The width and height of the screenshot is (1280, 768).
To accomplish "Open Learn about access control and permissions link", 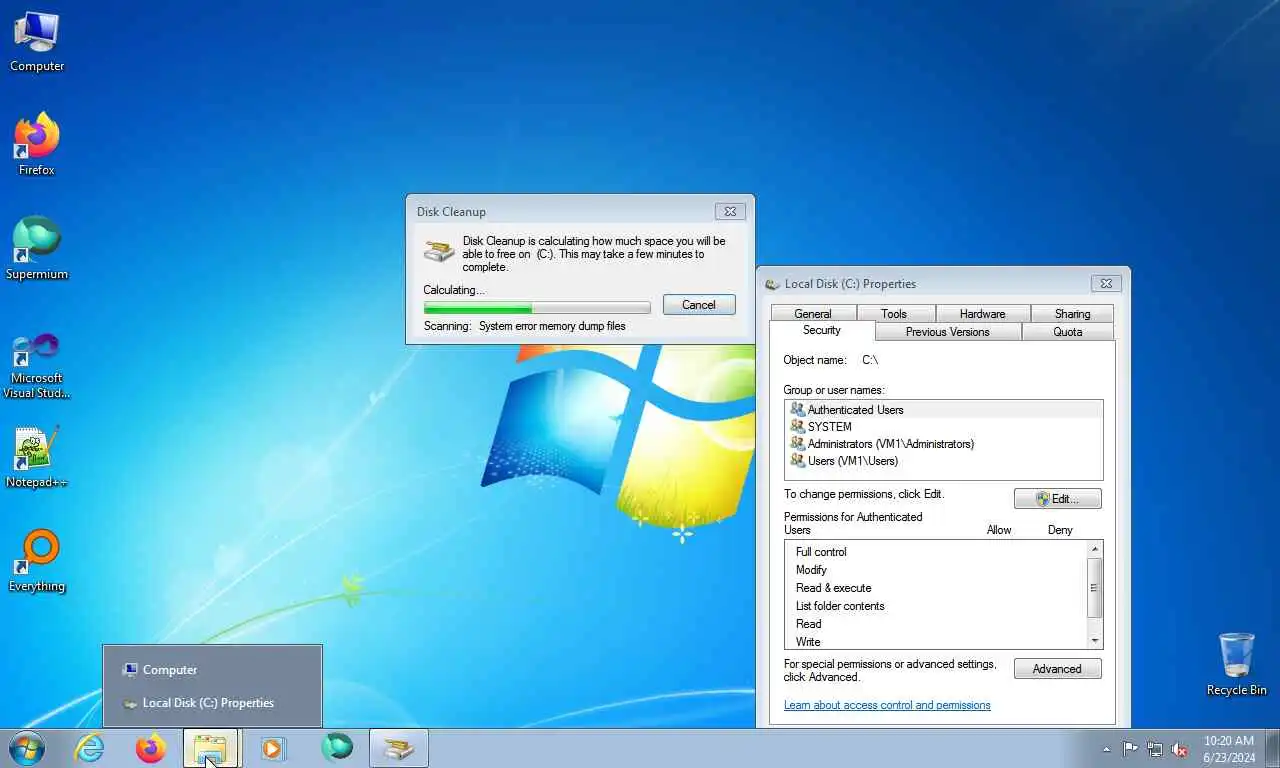I will [887, 705].
